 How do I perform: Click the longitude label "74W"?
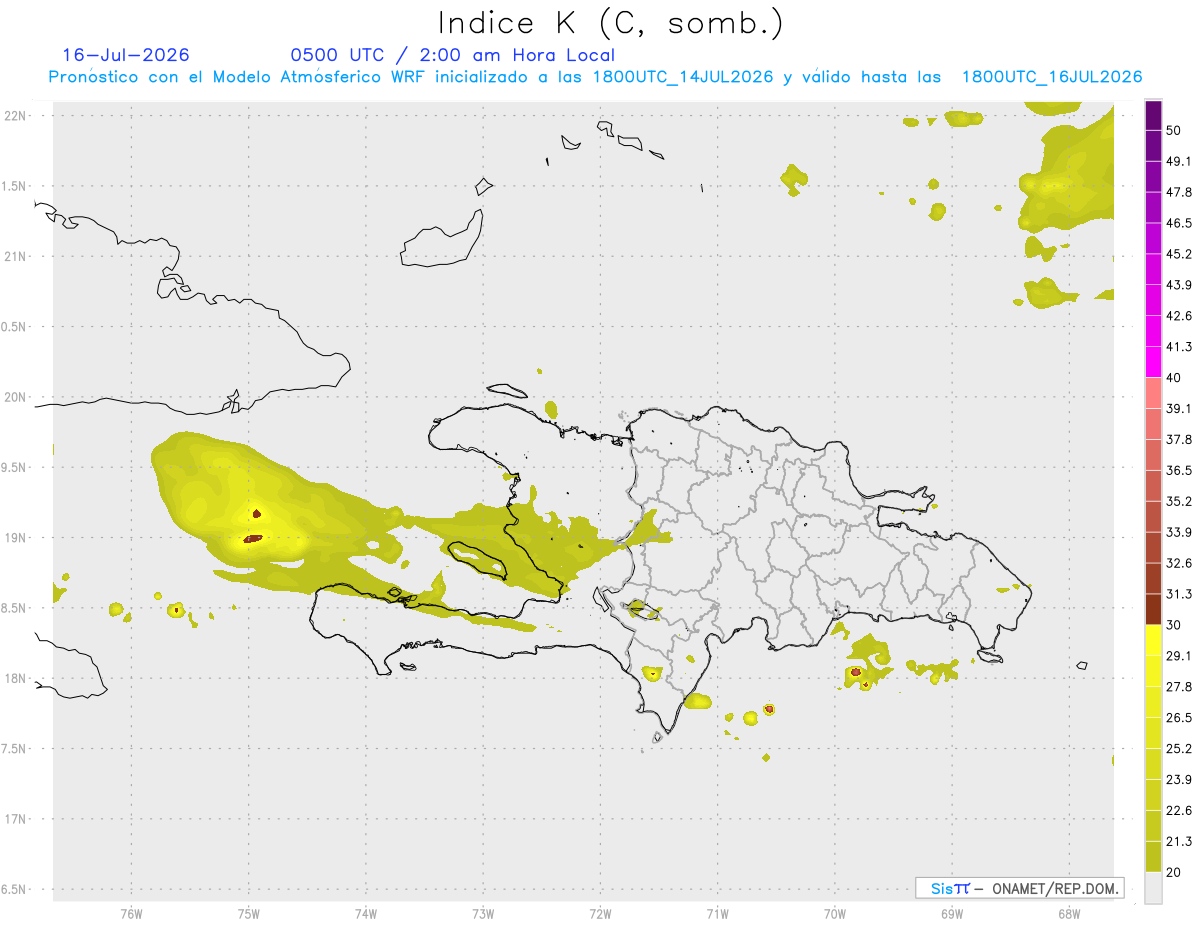366,913
